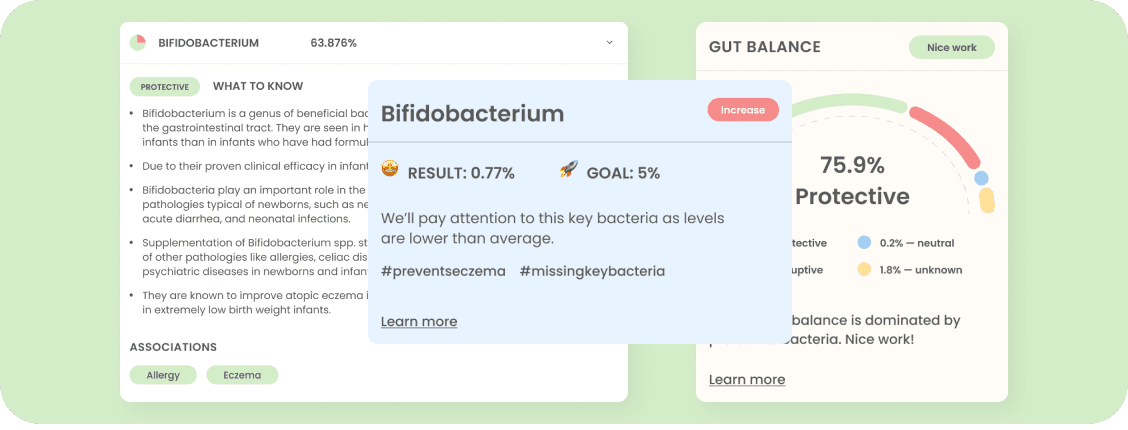Click the blue dot on the gauge arc
Image resolution: width=1128 pixels, height=430 pixels.
coord(981,178)
